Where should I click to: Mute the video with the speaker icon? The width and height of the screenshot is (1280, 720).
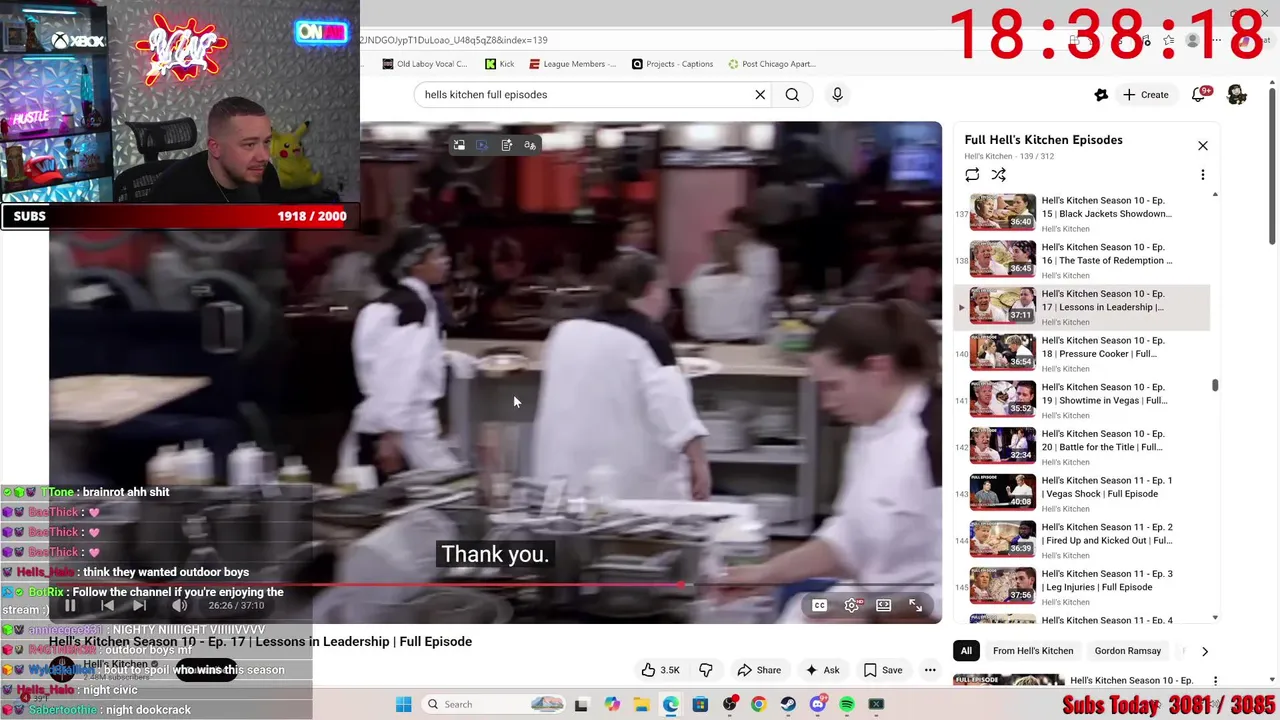click(x=179, y=605)
